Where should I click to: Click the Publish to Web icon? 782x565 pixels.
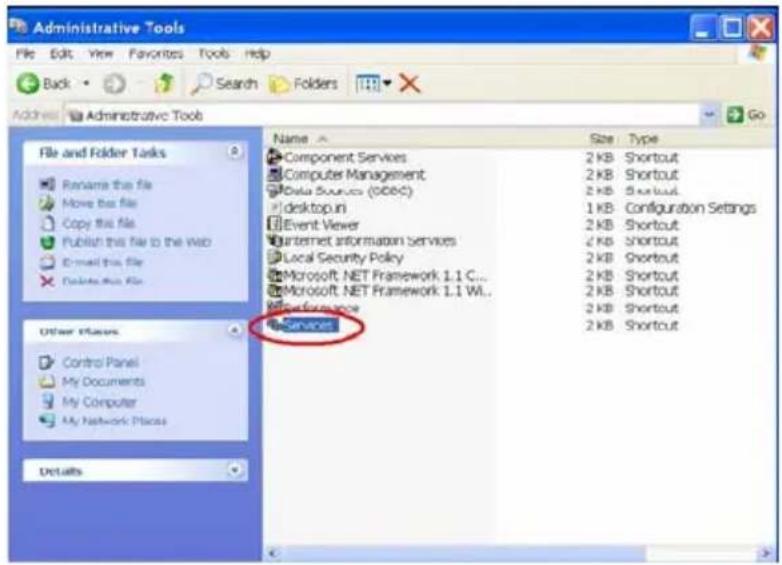pos(47,242)
